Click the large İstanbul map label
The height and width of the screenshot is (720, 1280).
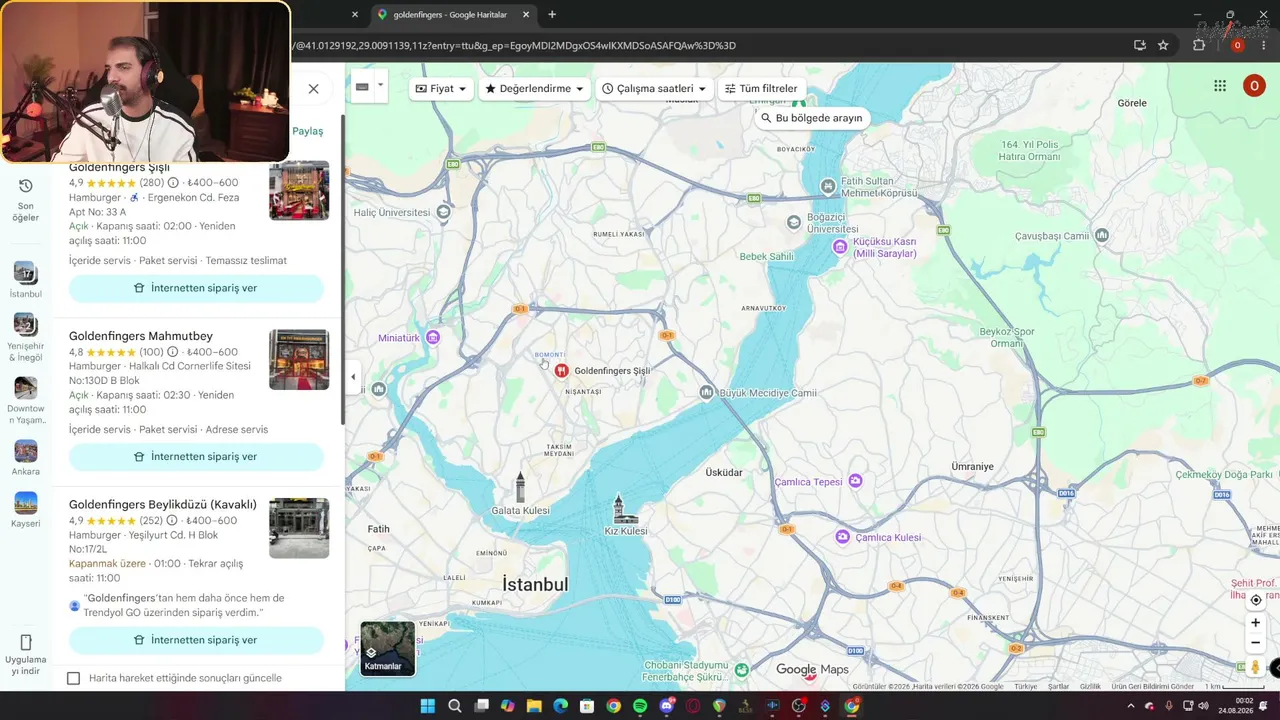tap(535, 584)
